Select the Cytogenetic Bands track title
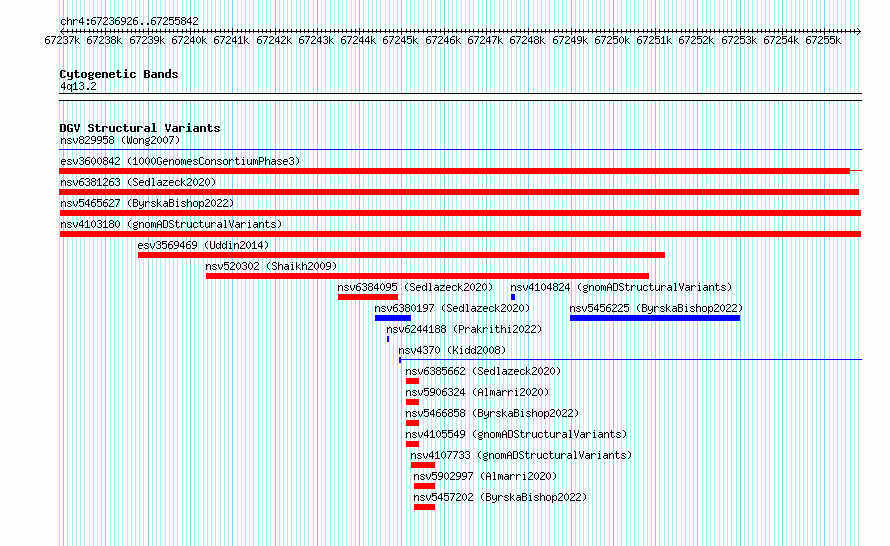Viewport: 890px width, 546px height. point(119,74)
